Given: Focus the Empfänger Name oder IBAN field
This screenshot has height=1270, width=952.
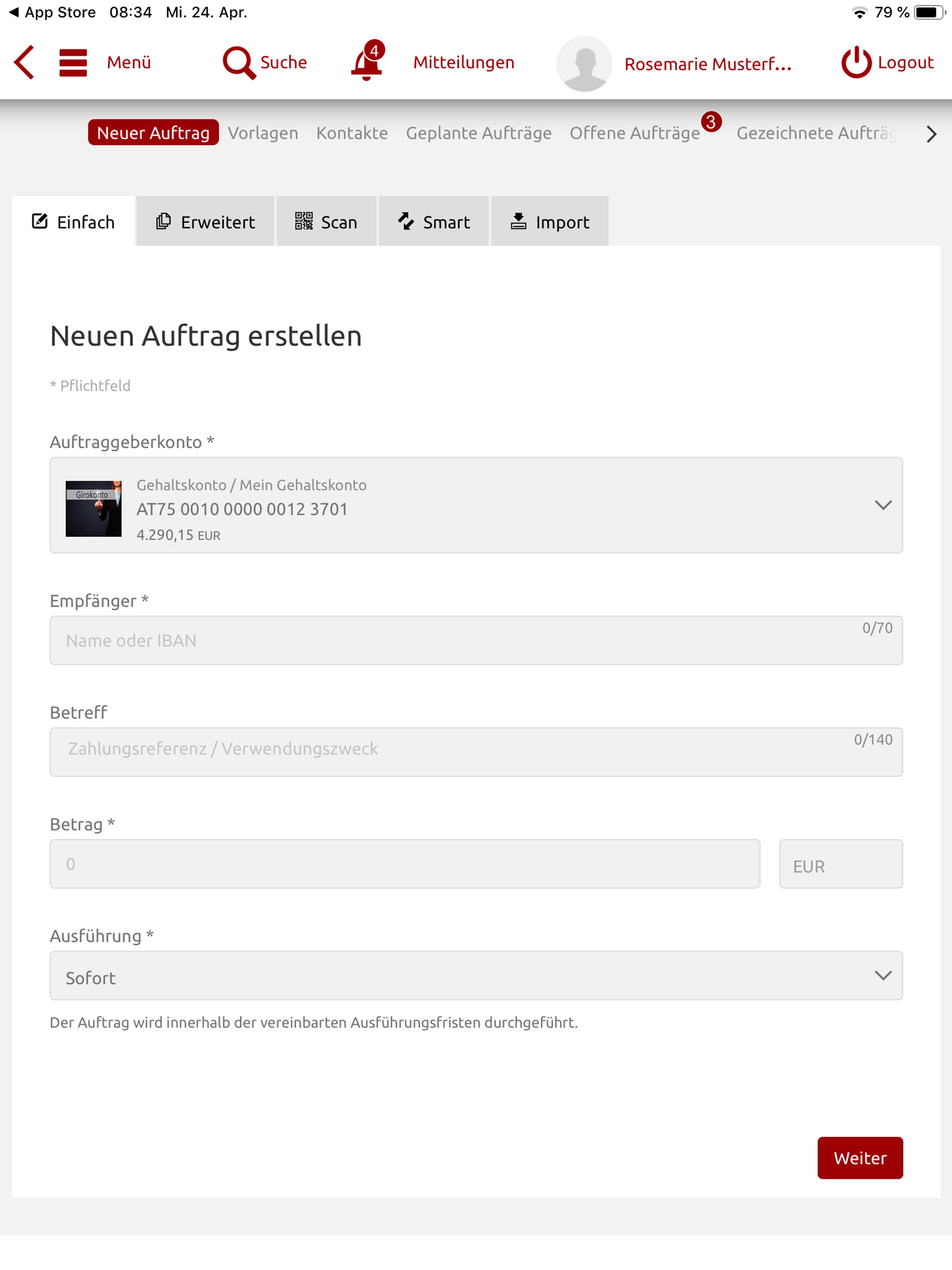Looking at the screenshot, I should point(476,641).
